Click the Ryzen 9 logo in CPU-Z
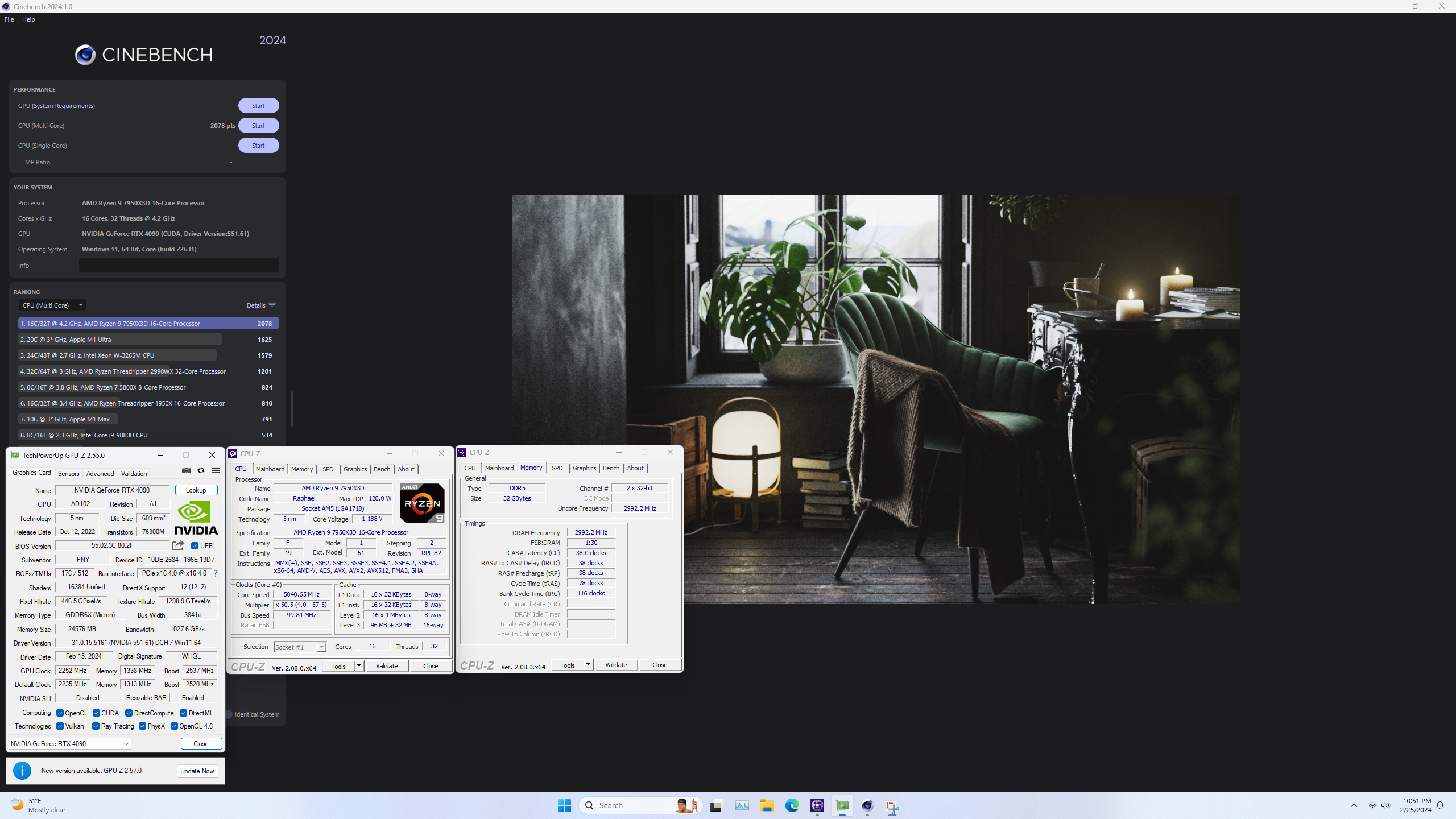The height and width of the screenshot is (819, 1456). [422, 503]
